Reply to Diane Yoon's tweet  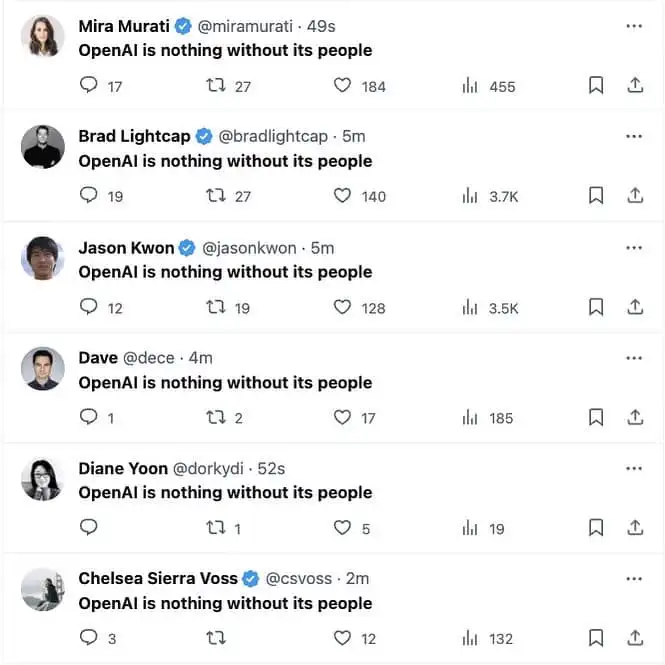pos(89,528)
